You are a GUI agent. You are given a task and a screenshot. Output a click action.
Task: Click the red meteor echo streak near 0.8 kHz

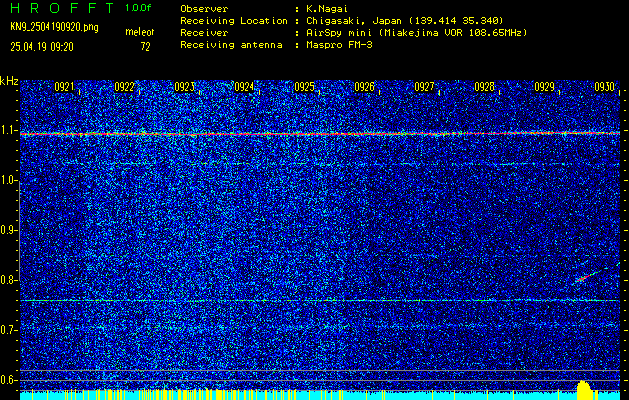586,277
